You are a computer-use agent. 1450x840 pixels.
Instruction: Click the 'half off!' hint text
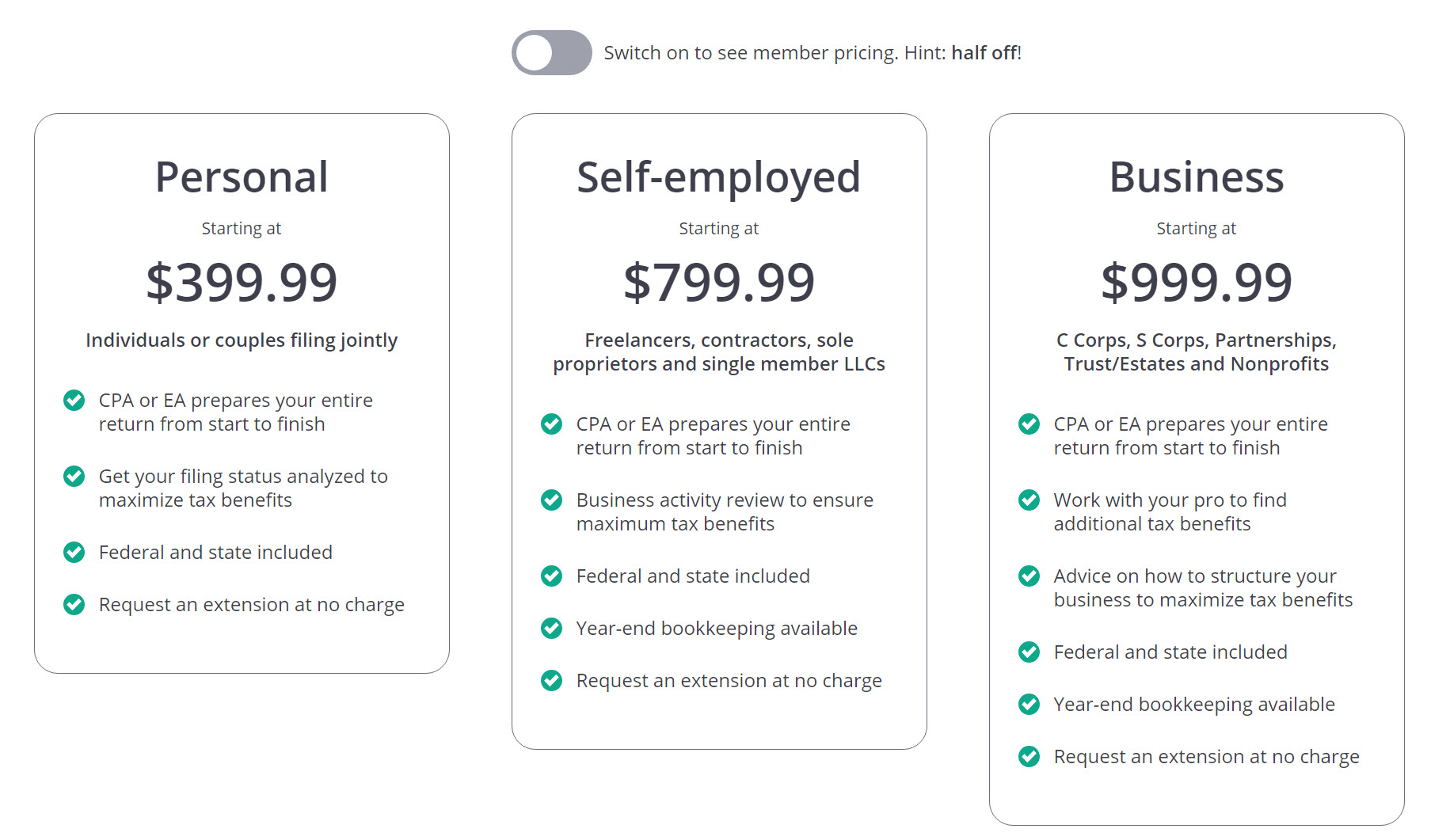coord(987,53)
